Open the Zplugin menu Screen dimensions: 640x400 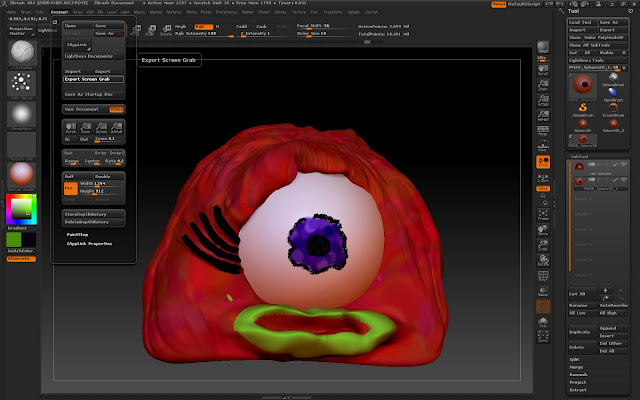click(x=353, y=12)
